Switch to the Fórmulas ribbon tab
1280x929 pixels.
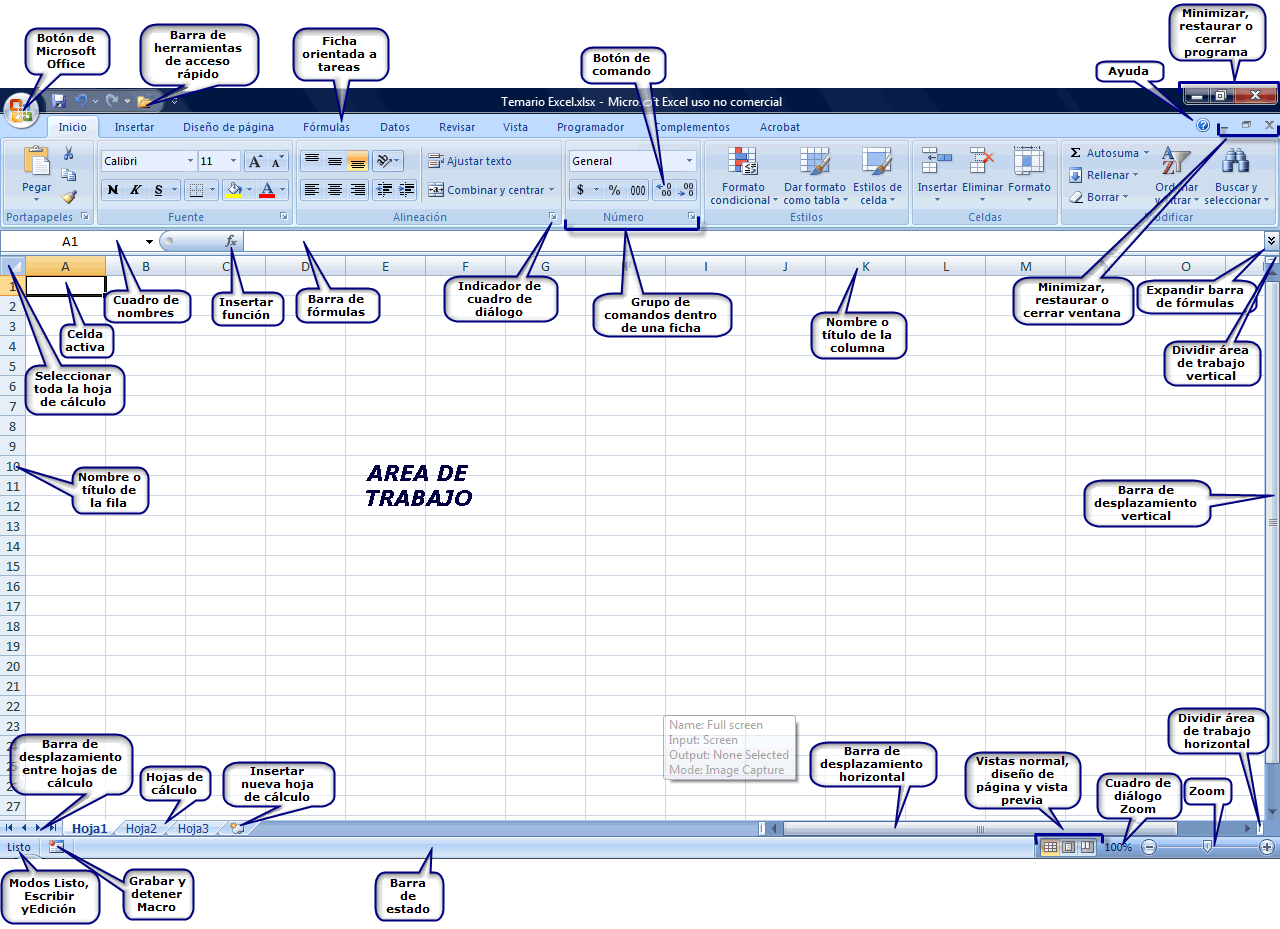(x=328, y=127)
